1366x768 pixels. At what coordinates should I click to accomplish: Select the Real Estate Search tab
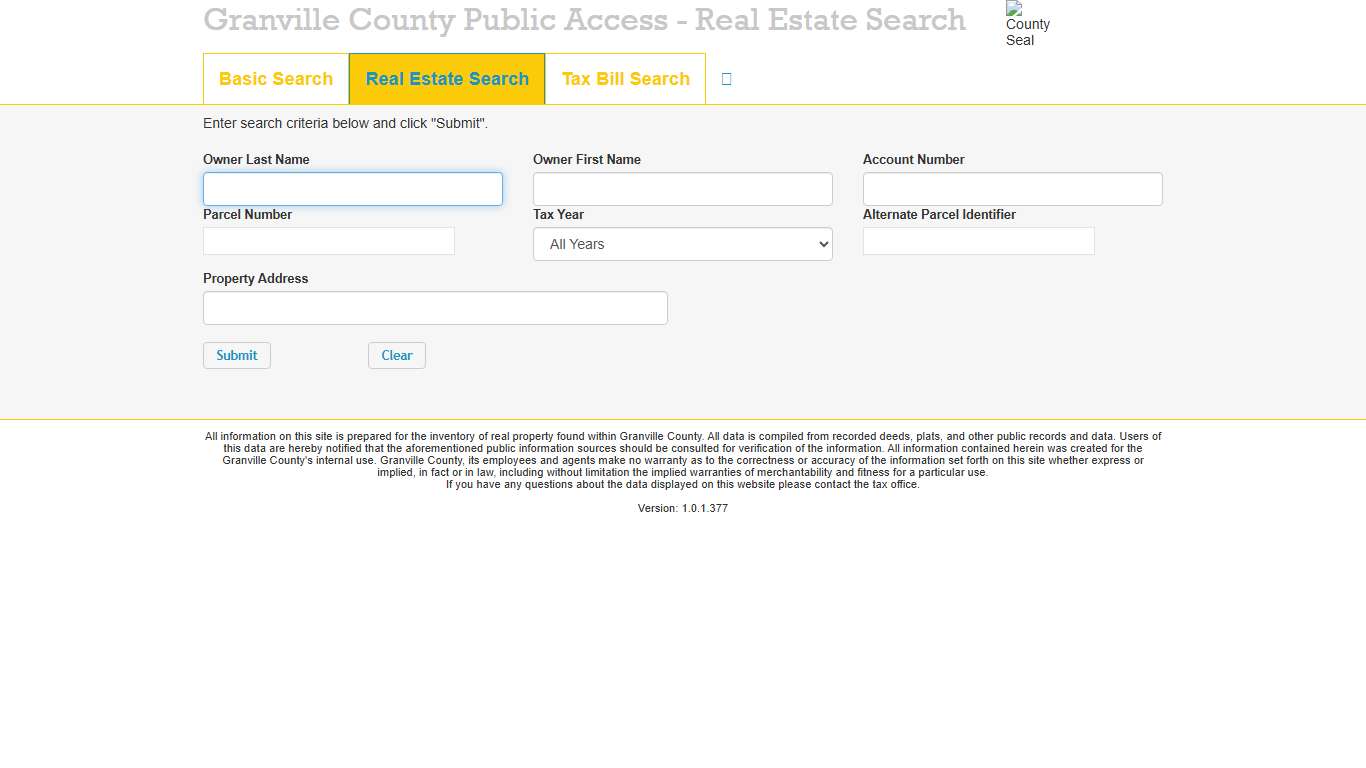coord(447,79)
